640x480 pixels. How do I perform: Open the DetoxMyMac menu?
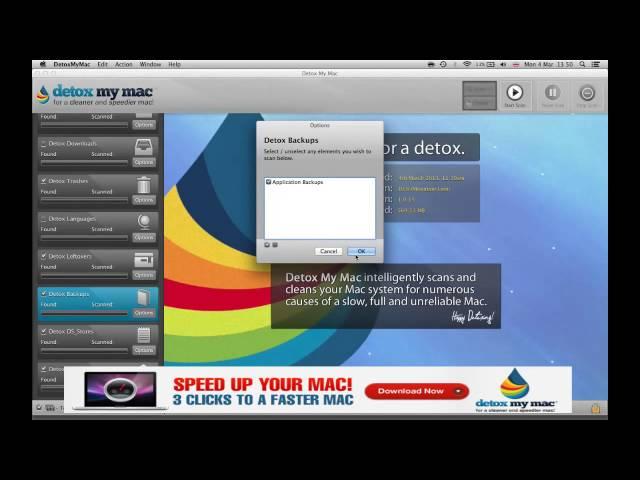coord(71,64)
